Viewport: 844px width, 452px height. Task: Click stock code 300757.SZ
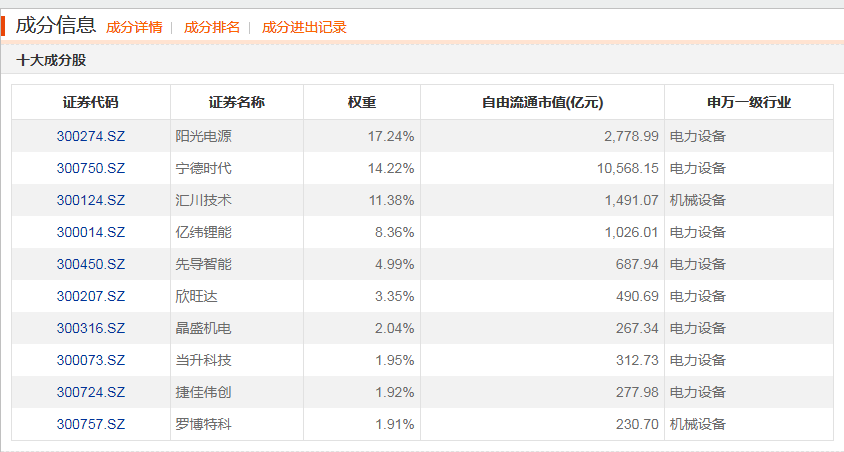(x=90, y=424)
